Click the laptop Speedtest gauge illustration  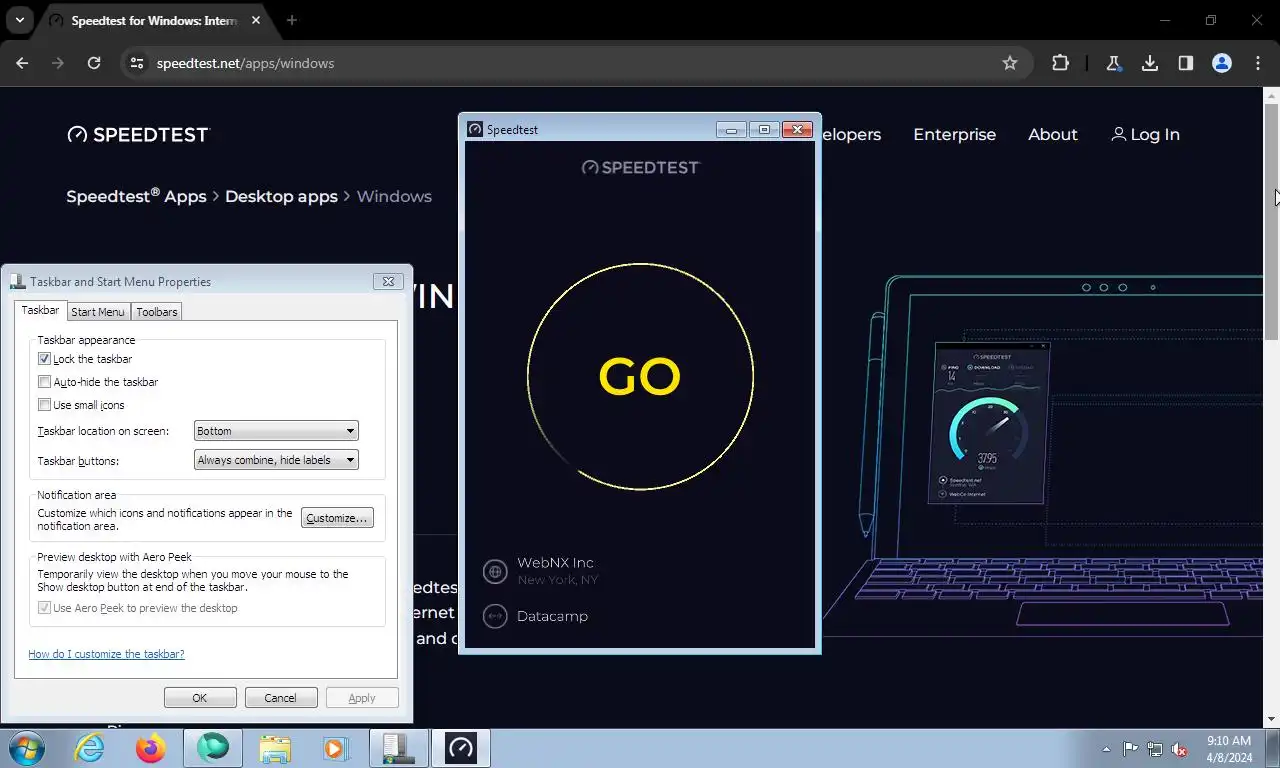[990, 422]
